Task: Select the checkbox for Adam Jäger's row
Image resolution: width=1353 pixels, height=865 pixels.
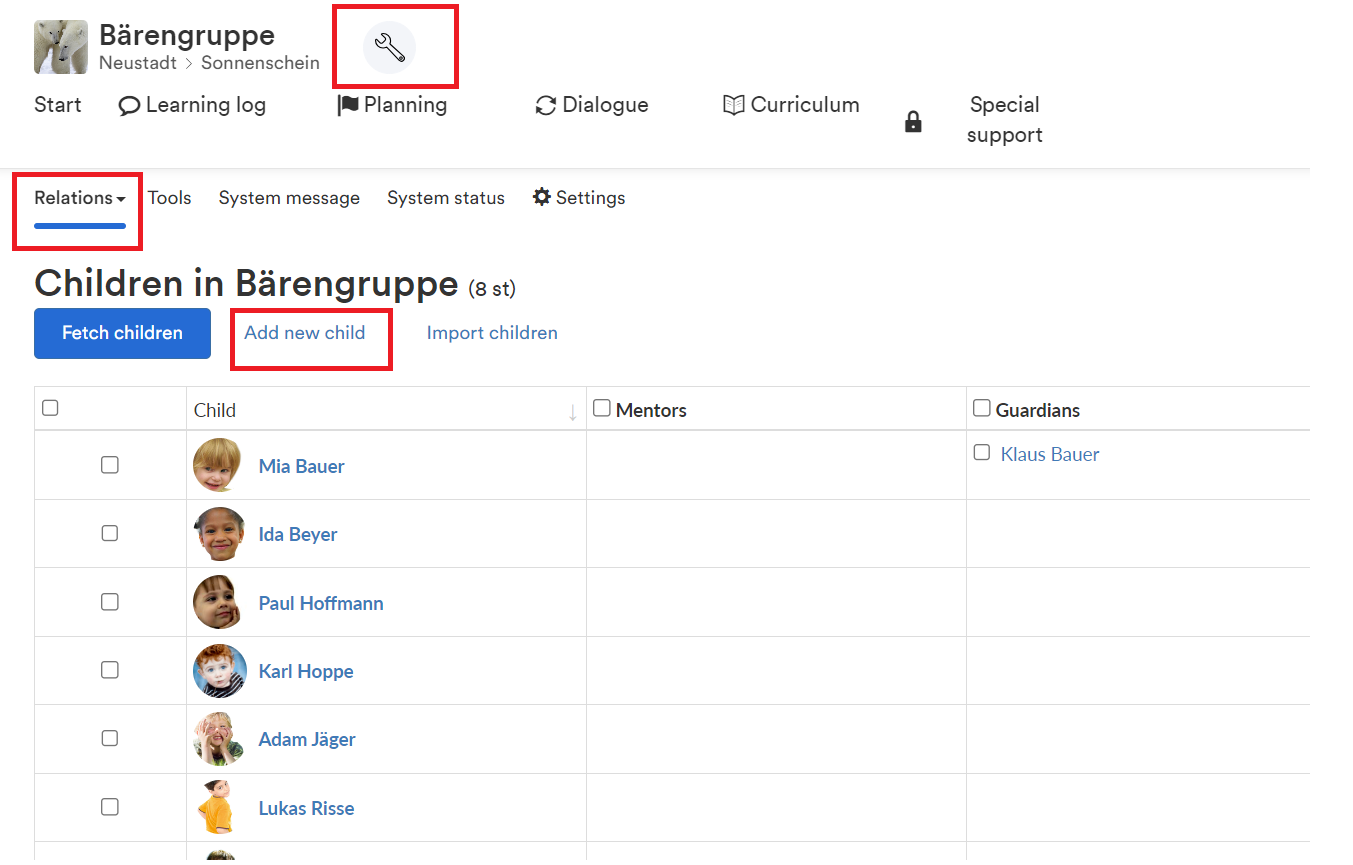Action: [110, 738]
